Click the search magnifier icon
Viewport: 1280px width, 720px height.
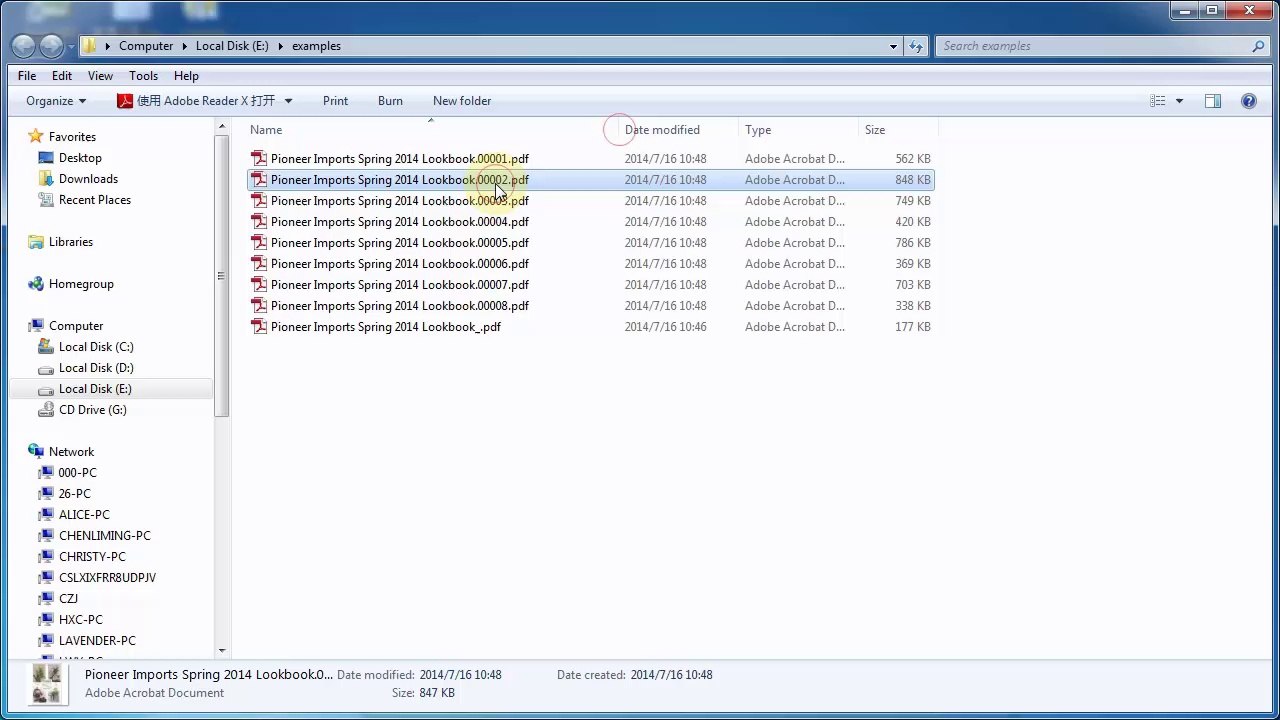[1258, 46]
